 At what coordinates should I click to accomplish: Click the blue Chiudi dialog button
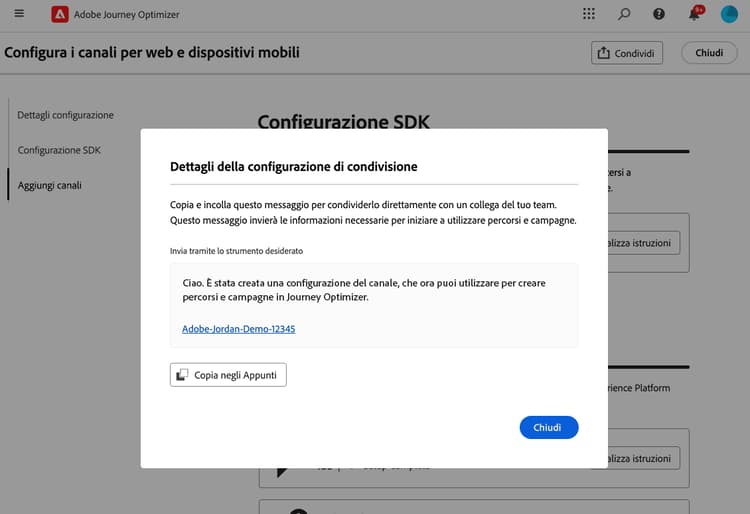point(549,427)
